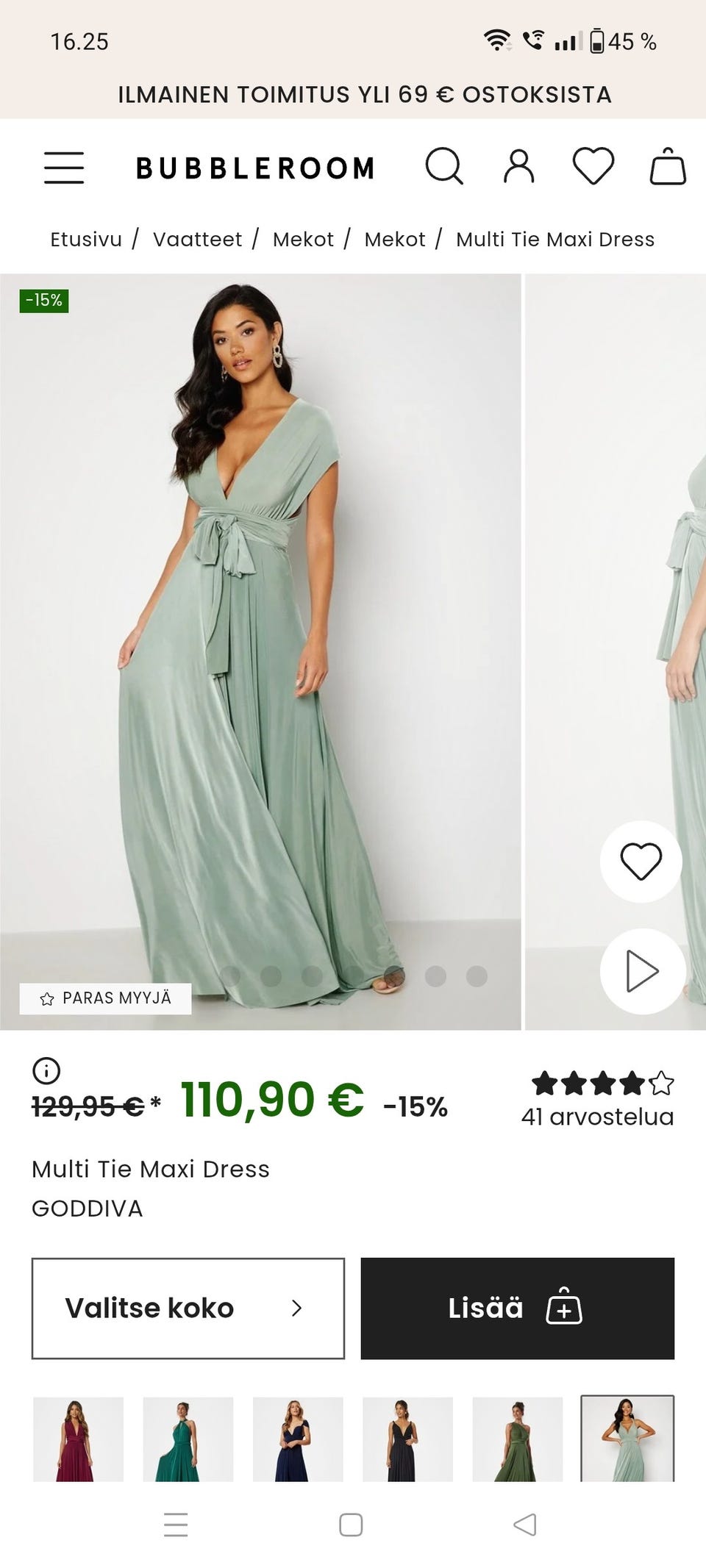Viewport: 706px width, 1568px height.
Task: Go to Etusivu breadcrumb
Action: (x=86, y=240)
